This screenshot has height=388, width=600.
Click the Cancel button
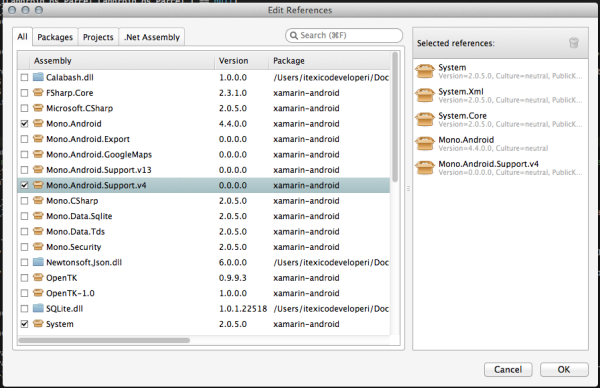point(508,370)
